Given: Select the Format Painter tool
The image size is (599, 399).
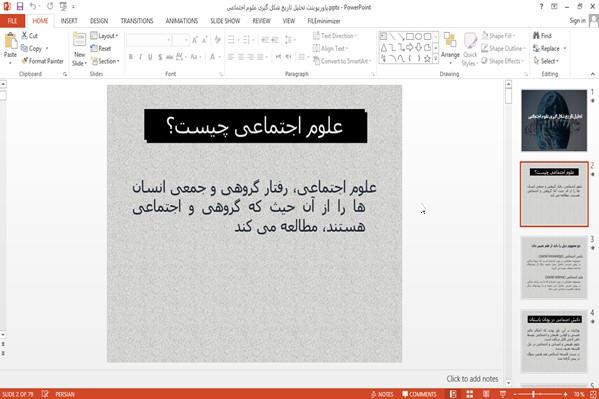Looking at the screenshot, I should [43, 61].
